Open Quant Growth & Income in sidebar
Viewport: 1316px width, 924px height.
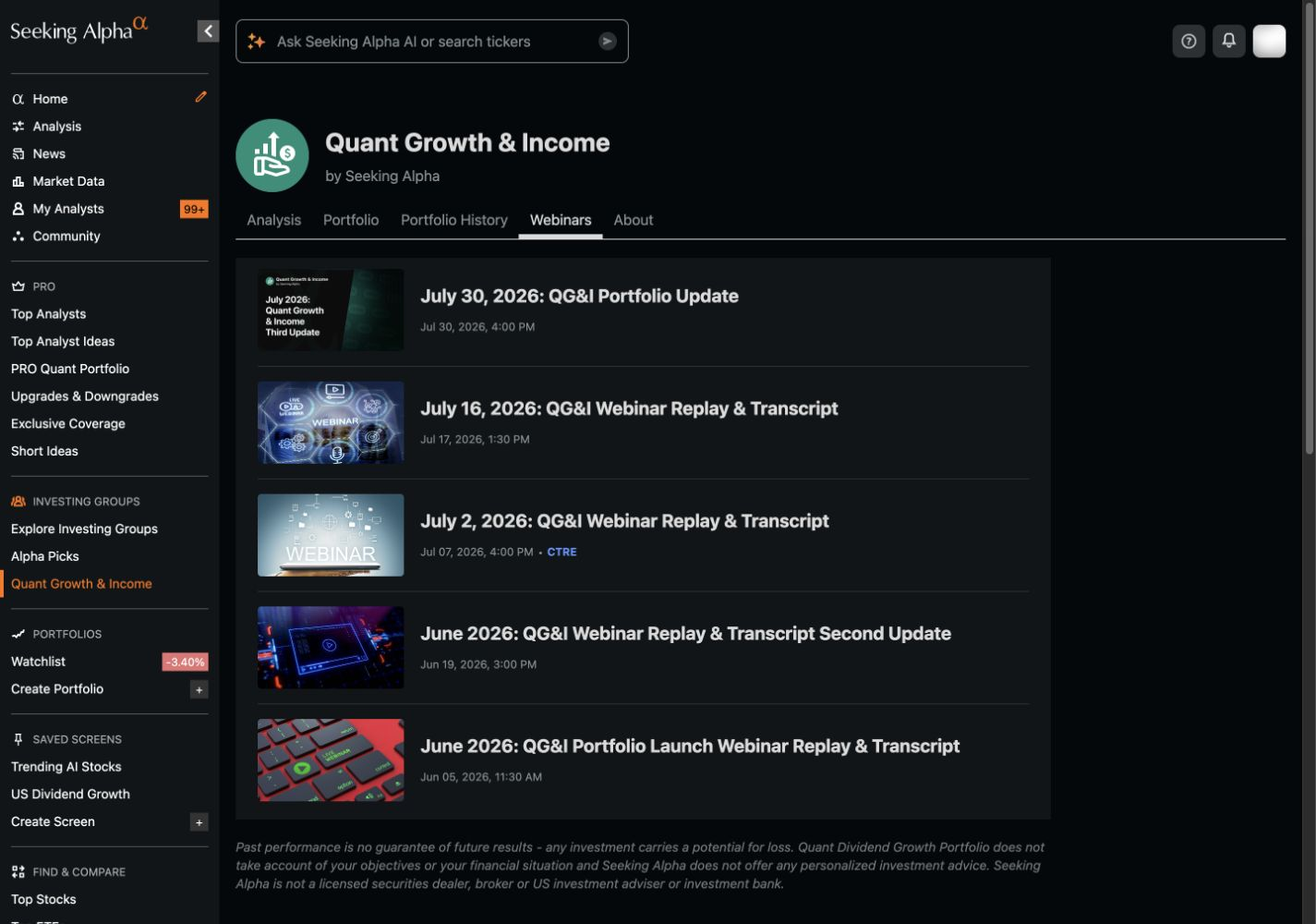tap(81, 584)
